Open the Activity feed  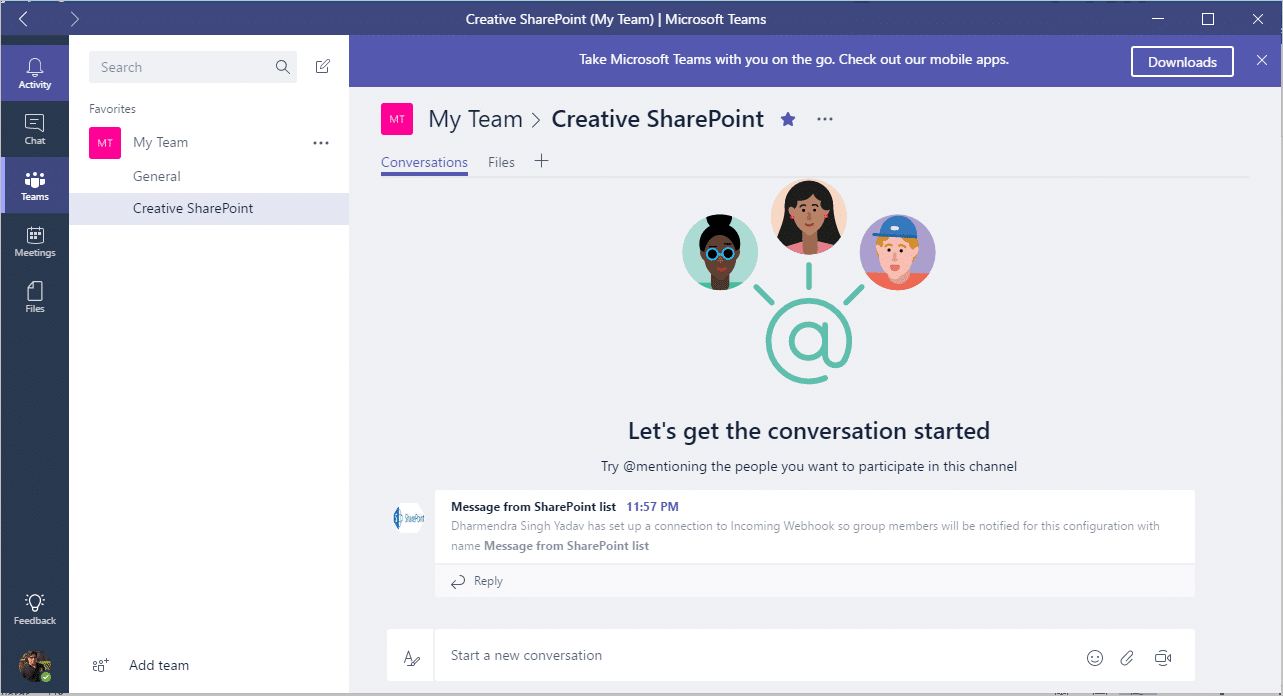point(35,73)
